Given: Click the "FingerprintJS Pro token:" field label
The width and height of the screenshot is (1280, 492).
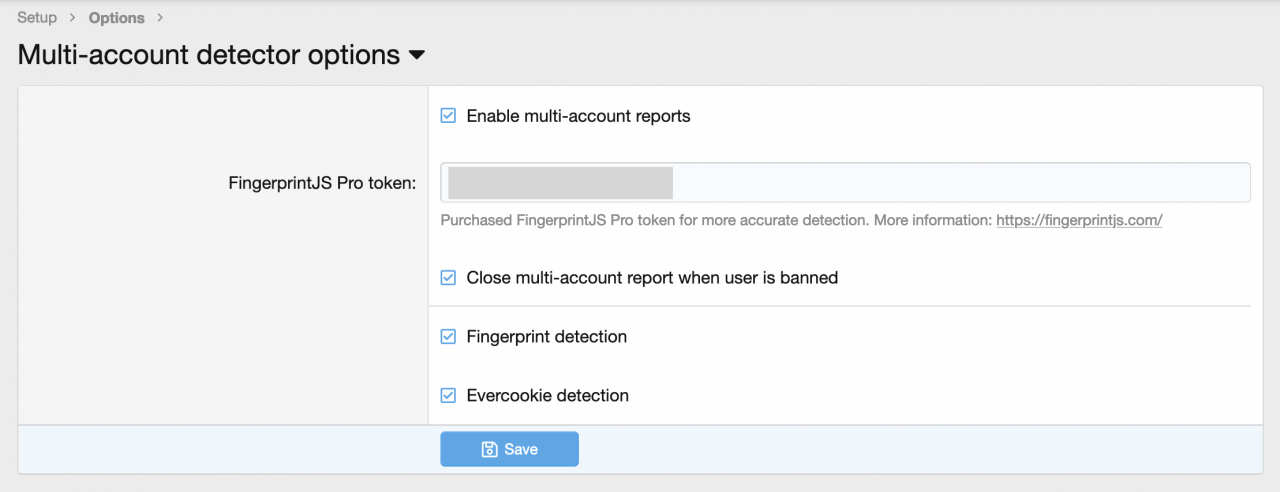Looking at the screenshot, I should click(322, 183).
